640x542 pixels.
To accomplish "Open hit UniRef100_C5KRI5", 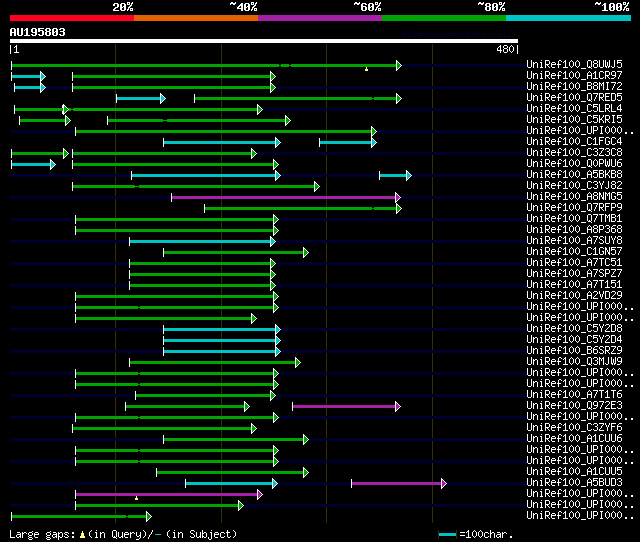I will tap(574, 119).
